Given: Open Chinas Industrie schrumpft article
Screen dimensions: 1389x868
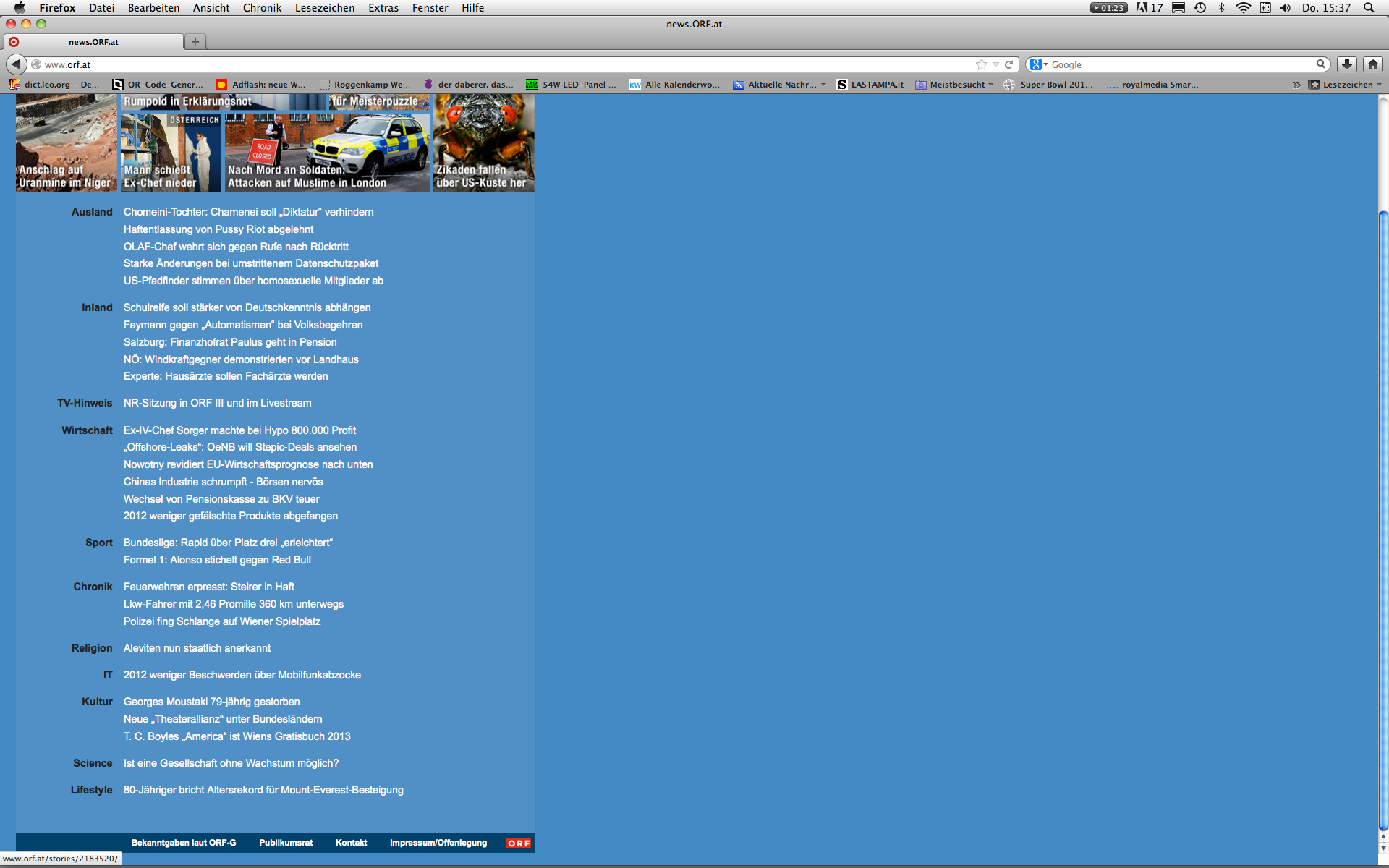Looking at the screenshot, I should (223, 482).
